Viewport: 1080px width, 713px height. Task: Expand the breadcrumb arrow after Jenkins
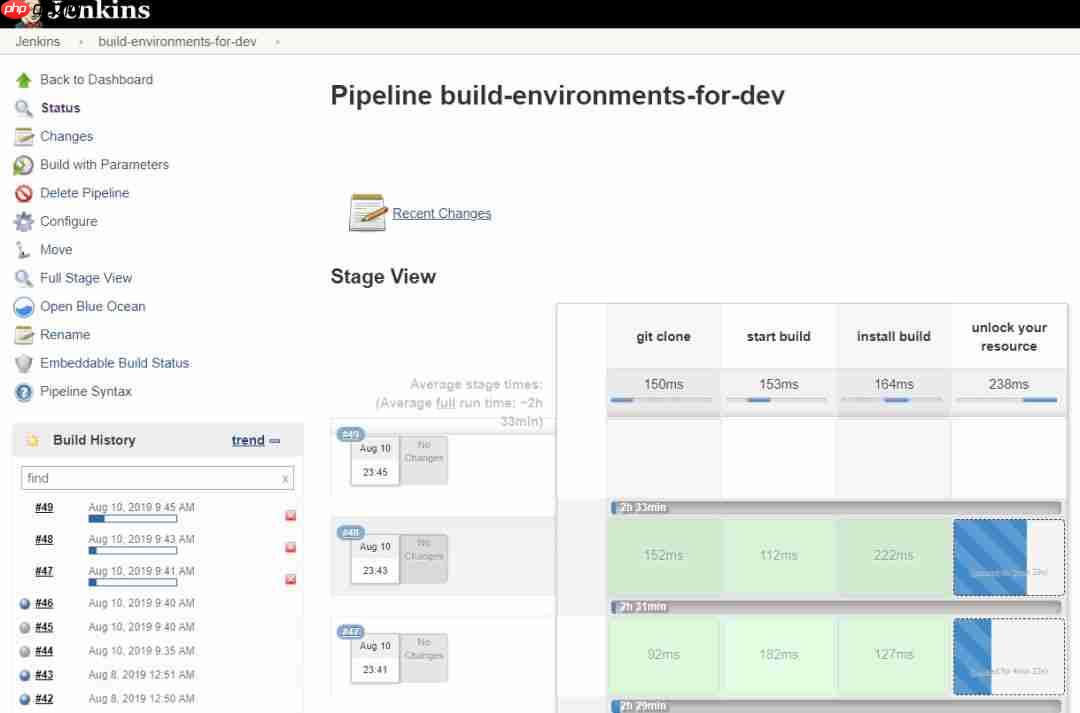pos(80,42)
